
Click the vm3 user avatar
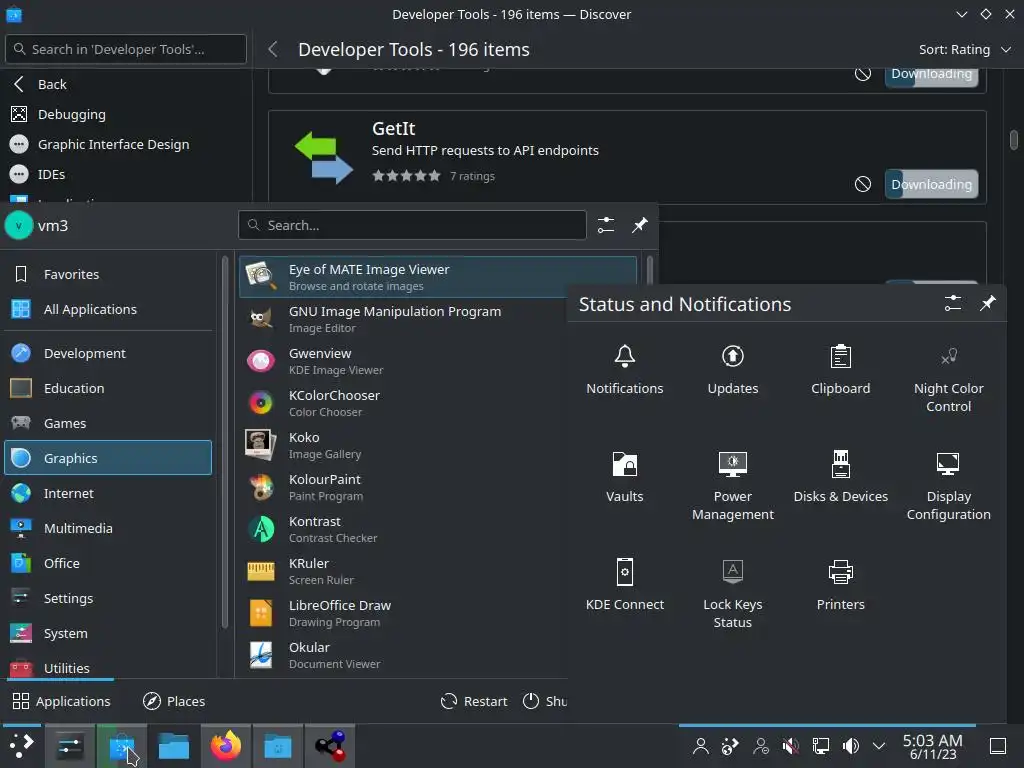coord(18,225)
